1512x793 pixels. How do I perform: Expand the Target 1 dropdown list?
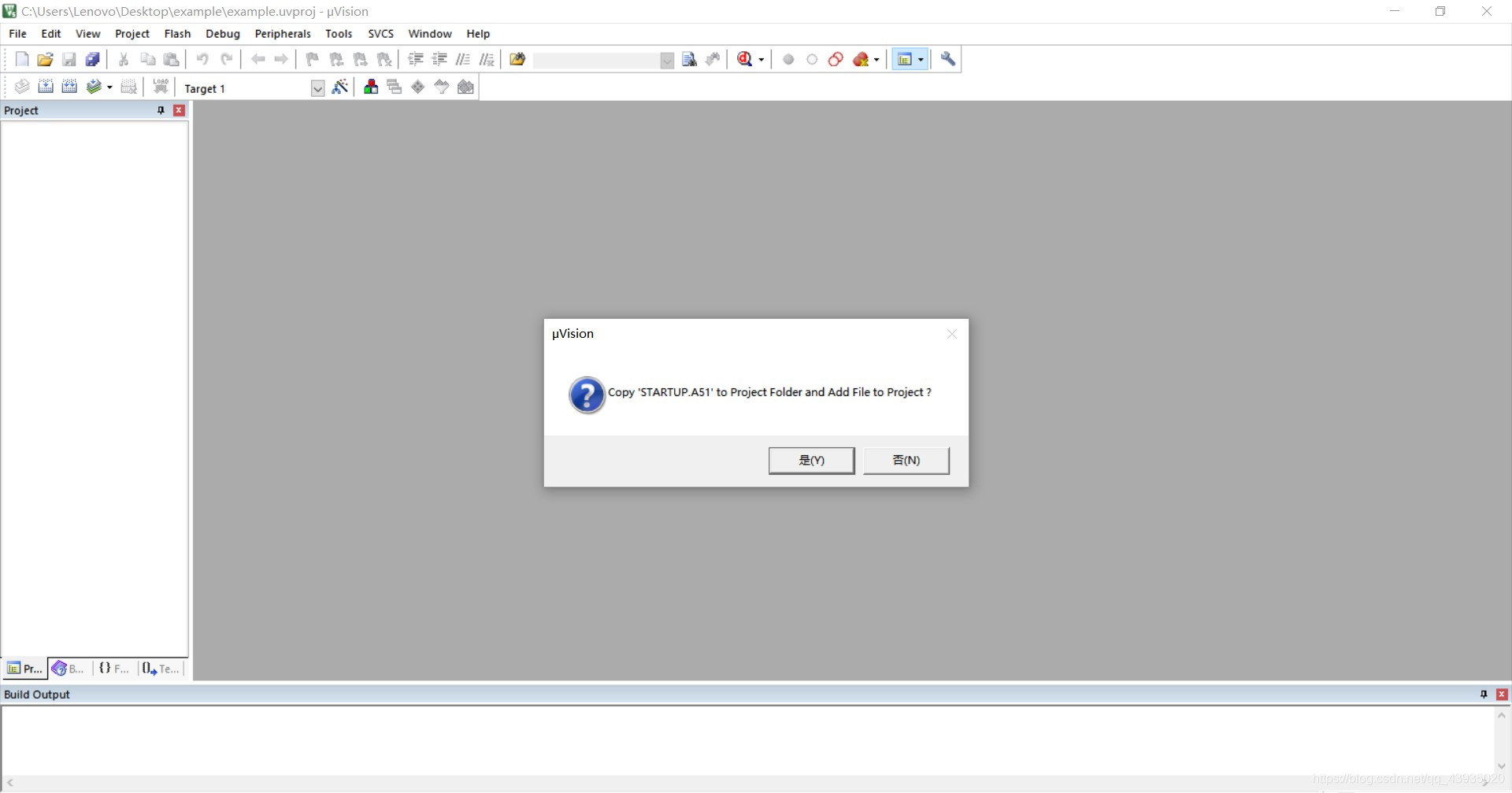coord(317,88)
